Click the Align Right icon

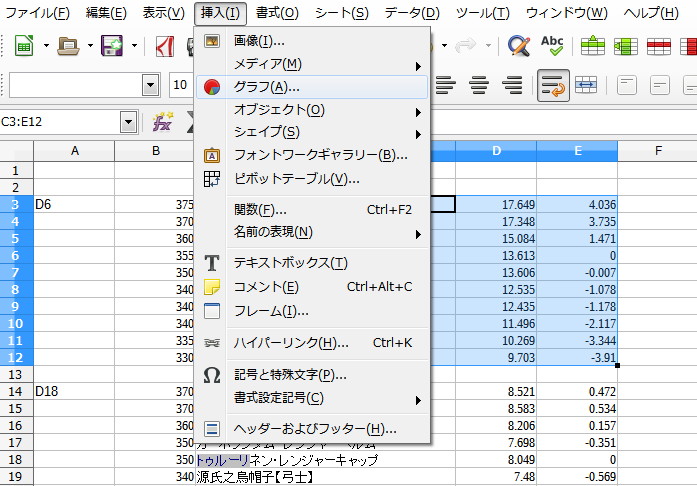click(x=512, y=84)
